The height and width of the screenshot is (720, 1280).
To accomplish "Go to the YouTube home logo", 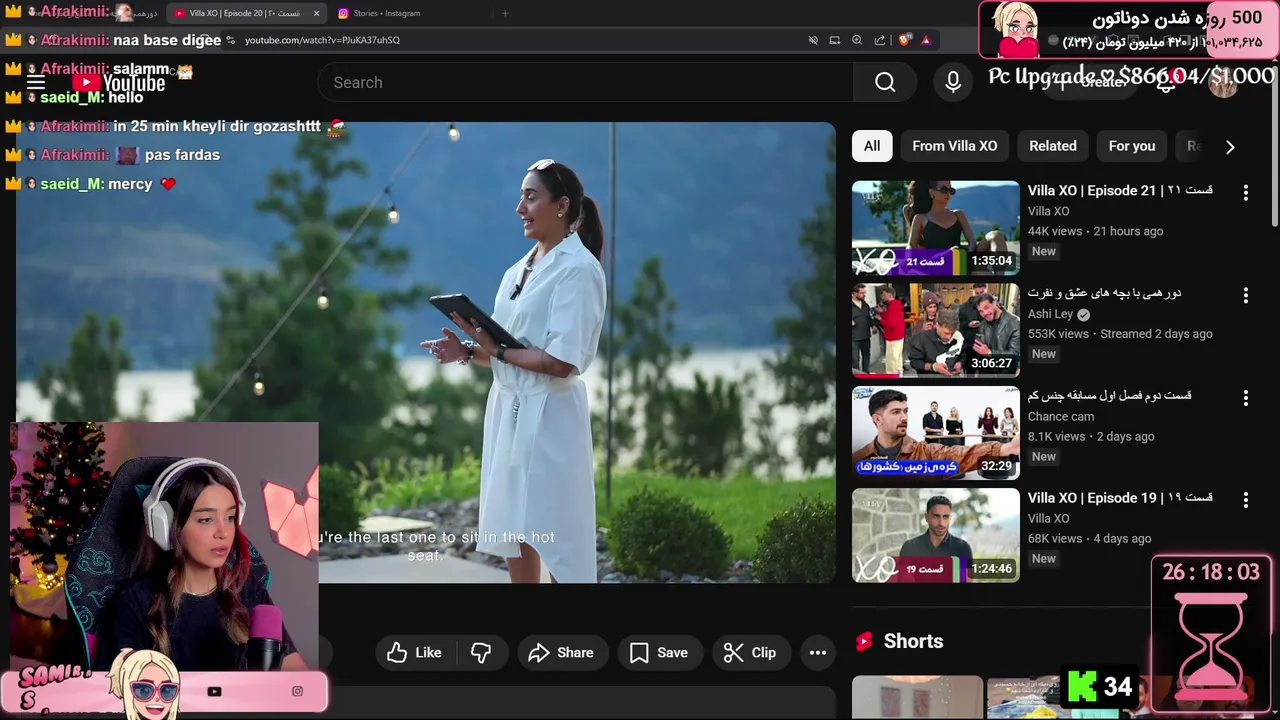I will 119,83.
